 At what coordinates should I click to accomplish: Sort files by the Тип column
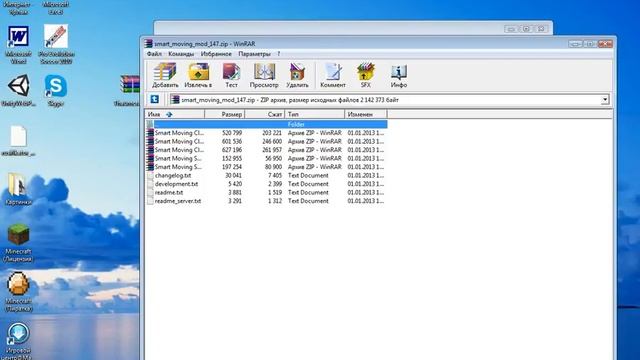point(315,114)
